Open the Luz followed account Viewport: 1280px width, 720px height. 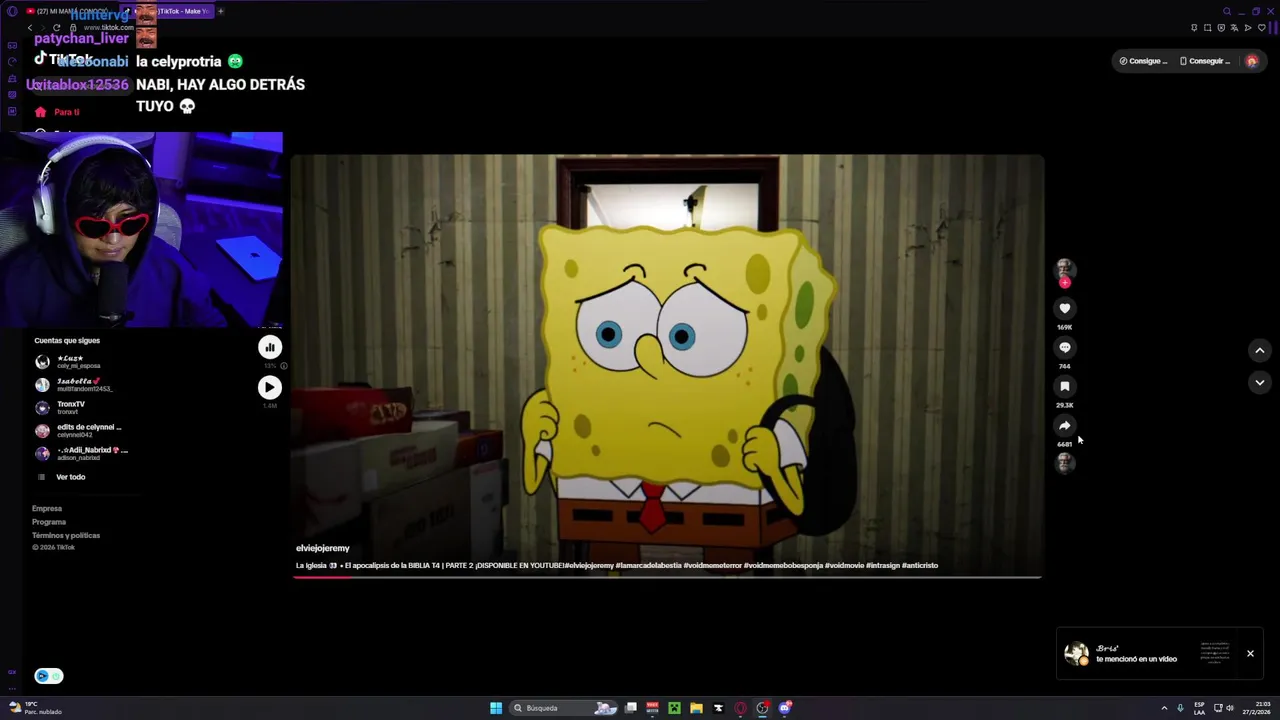coord(80,361)
